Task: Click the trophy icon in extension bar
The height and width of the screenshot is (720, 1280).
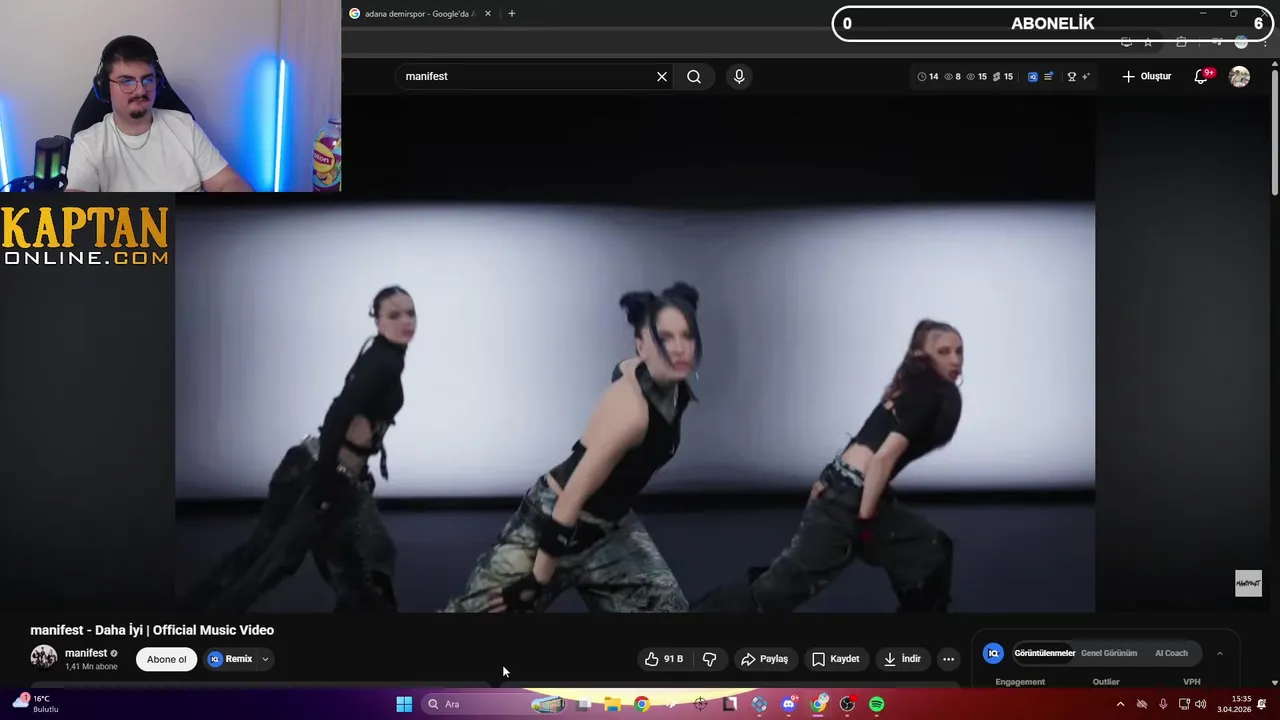Action: 1072,76
